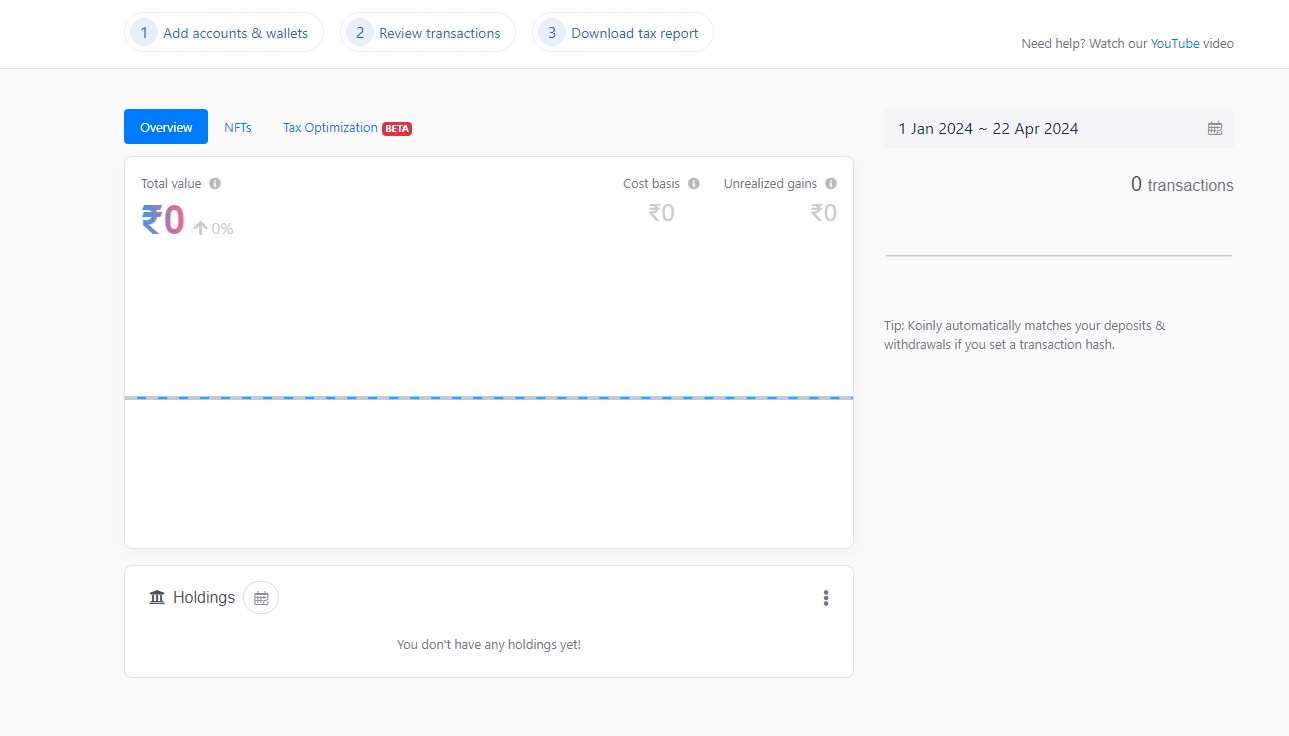
Task: Click the 1 Jan 2024 ~ 22 Apr 2024 date range field
Action: coord(1059,128)
